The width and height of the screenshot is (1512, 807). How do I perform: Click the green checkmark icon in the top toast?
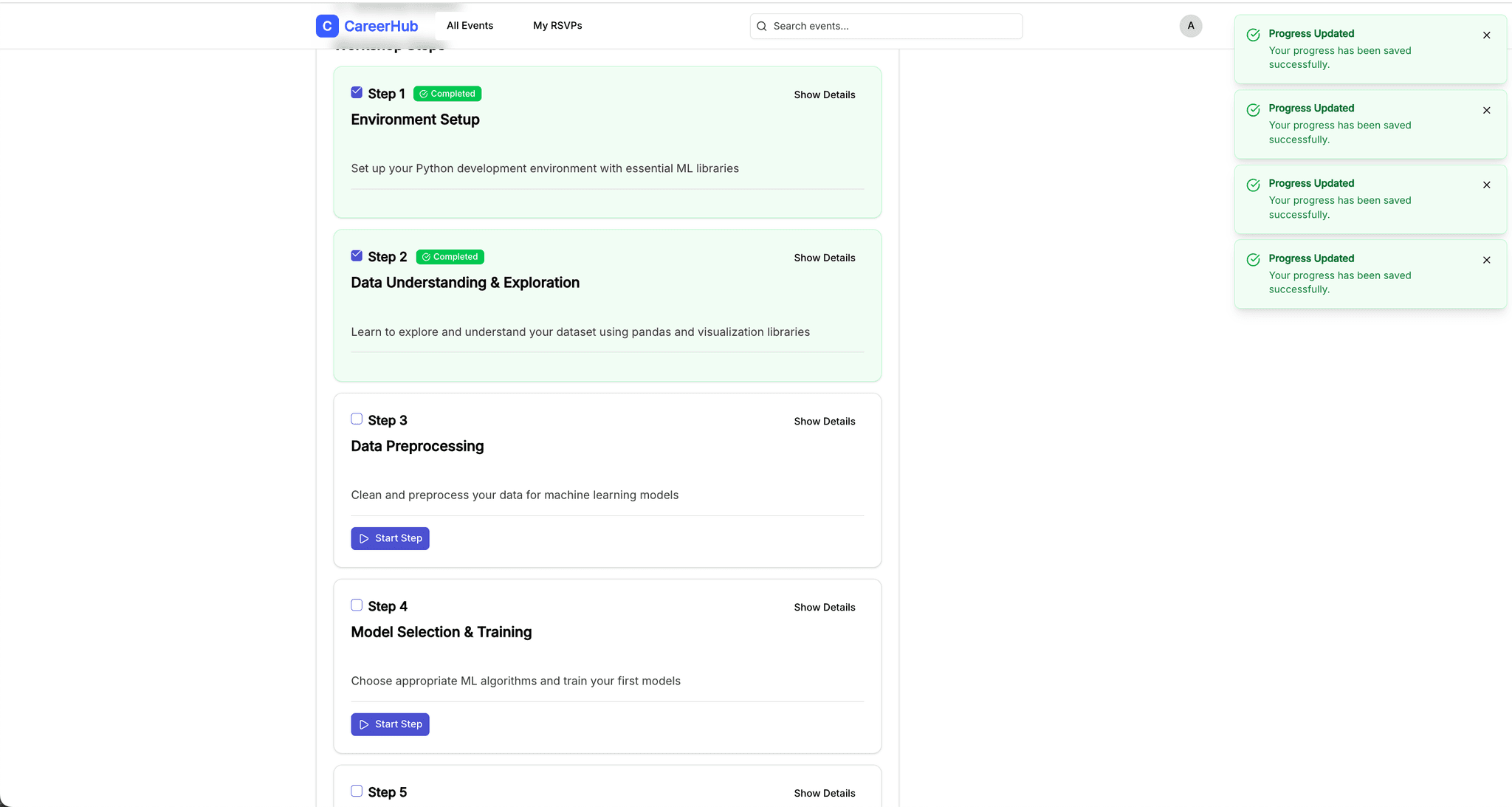point(1253,35)
